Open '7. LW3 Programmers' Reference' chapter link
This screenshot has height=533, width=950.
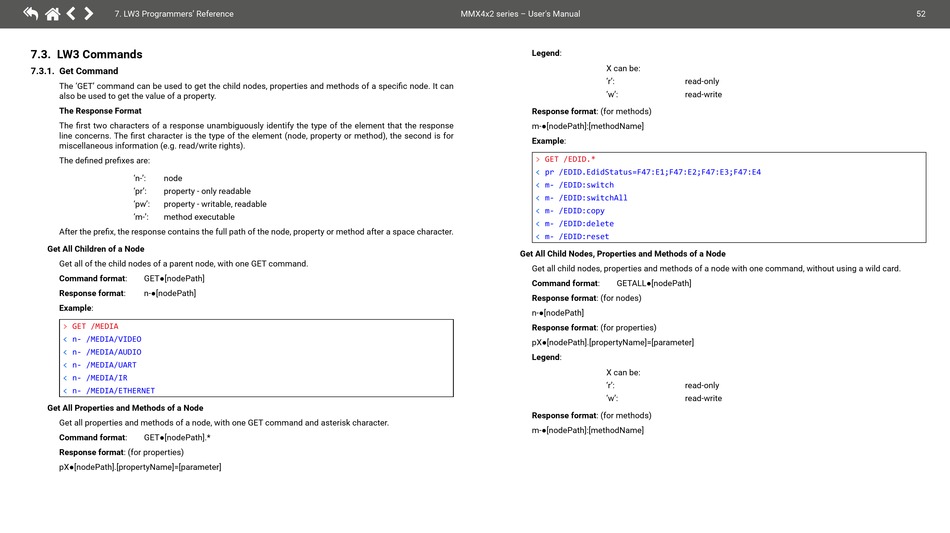(174, 14)
